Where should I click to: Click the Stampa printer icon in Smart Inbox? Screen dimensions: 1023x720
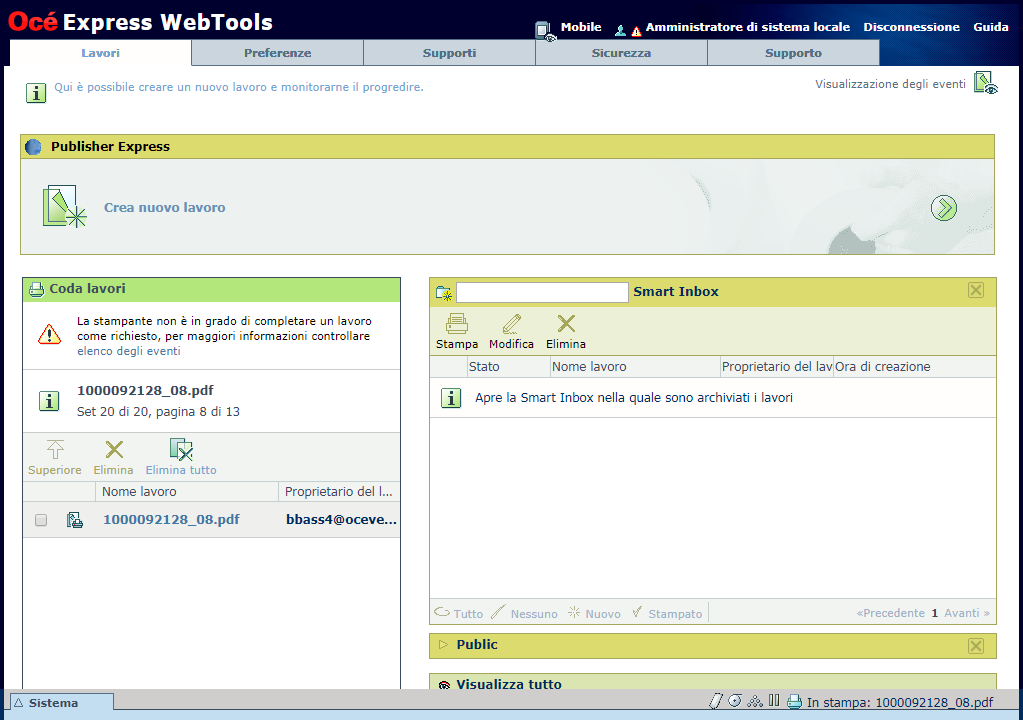[457, 323]
